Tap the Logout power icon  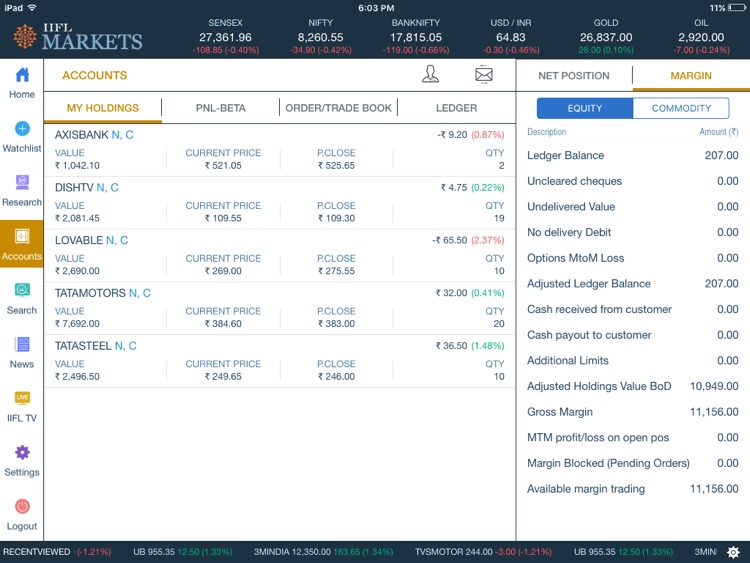(22, 506)
